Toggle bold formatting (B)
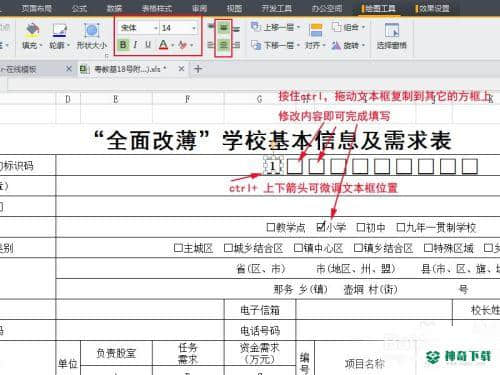The width and height of the screenshot is (500, 375). (x=123, y=44)
